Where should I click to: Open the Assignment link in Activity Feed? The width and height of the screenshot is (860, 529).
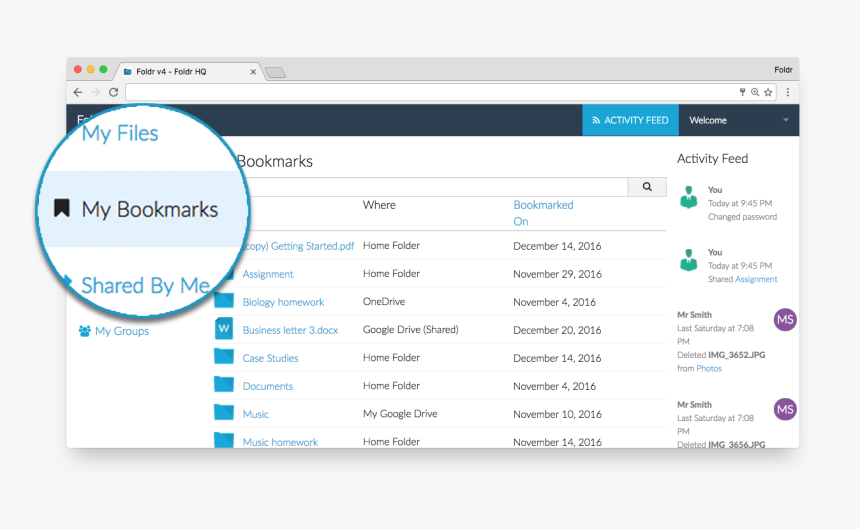(x=756, y=279)
